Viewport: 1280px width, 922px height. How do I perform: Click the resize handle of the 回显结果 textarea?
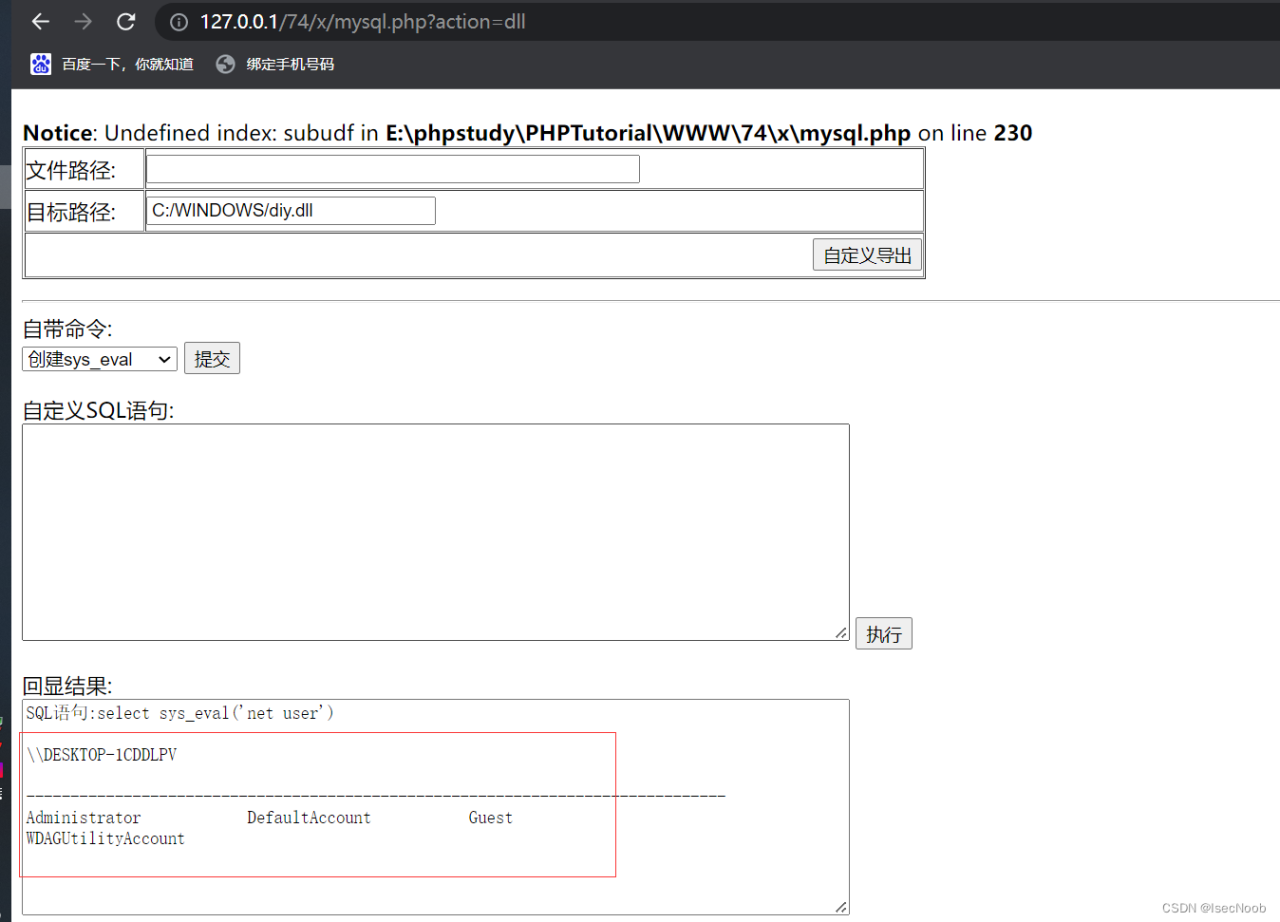coord(841,906)
